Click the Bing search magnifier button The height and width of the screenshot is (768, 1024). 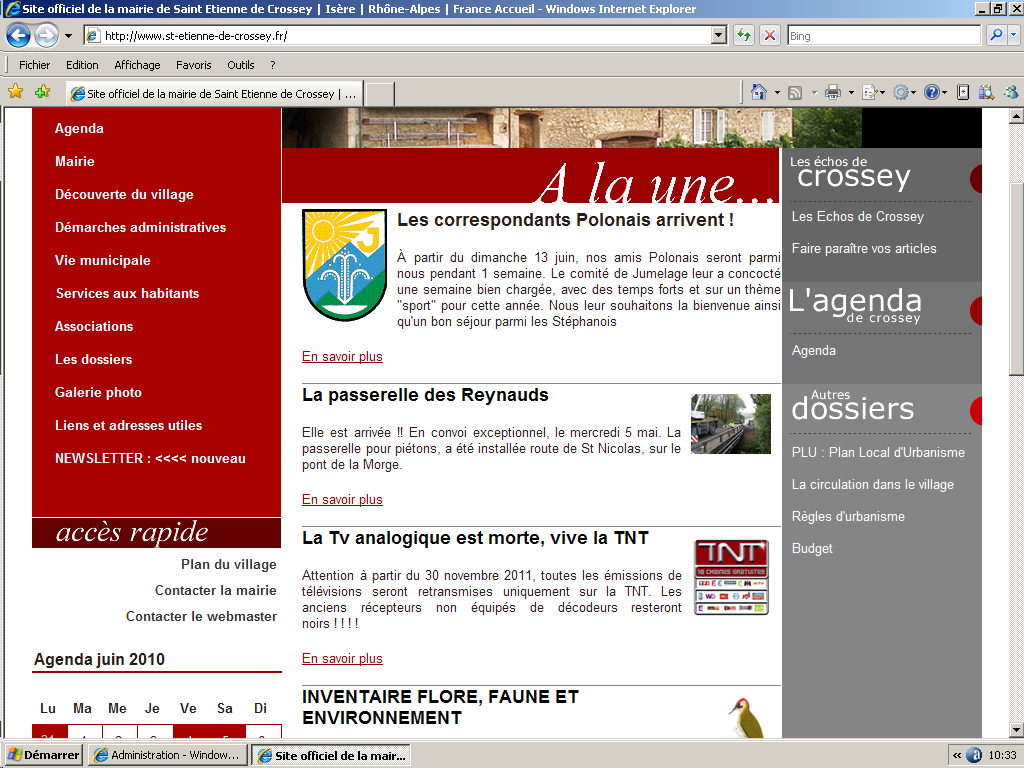point(996,36)
